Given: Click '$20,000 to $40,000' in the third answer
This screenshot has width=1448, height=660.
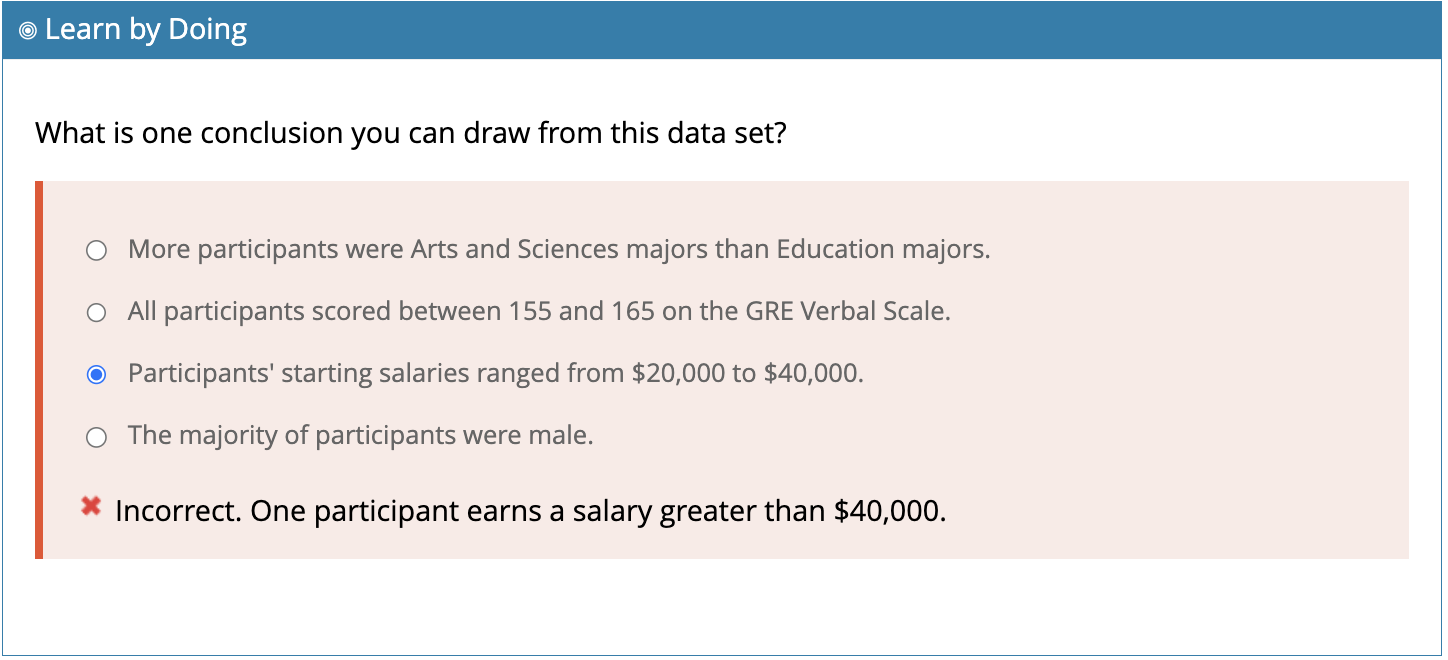Looking at the screenshot, I should 747,373.
